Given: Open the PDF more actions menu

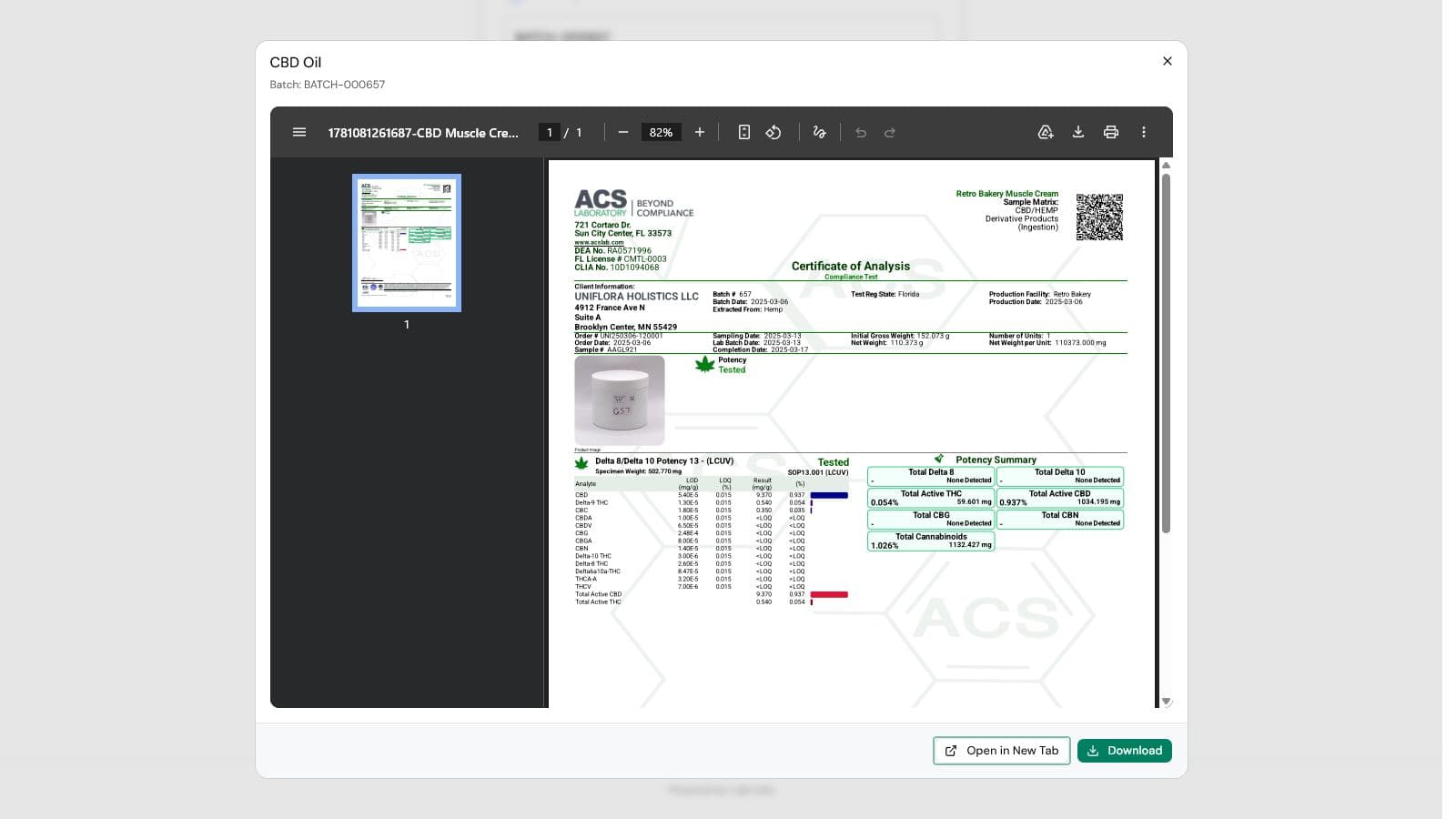Looking at the screenshot, I should click(1144, 132).
